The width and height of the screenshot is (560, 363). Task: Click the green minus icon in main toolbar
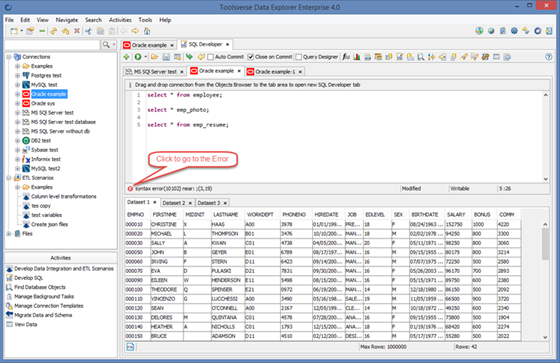(x=42, y=31)
